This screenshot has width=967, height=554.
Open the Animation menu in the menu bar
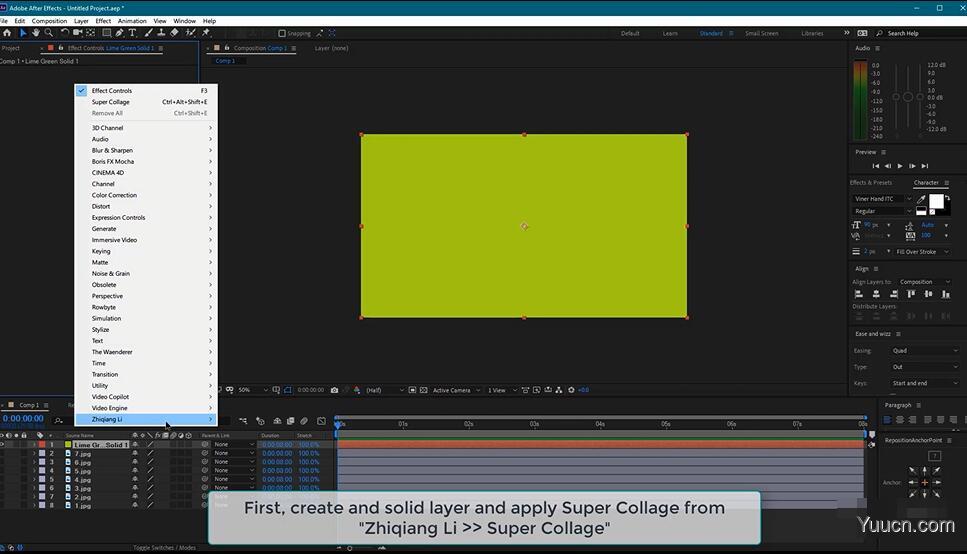[132, 21]
